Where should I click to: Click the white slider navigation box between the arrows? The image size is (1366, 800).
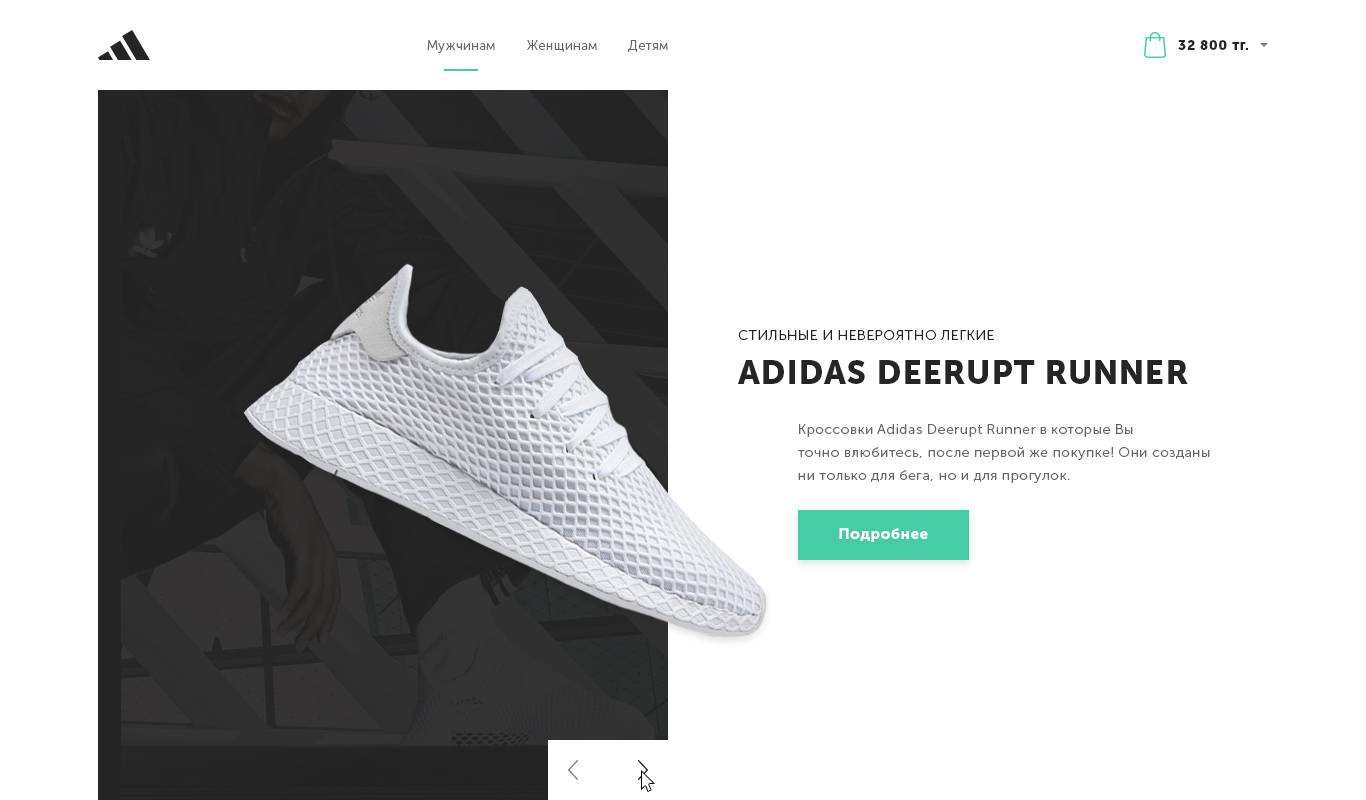(x=608, y=770)
